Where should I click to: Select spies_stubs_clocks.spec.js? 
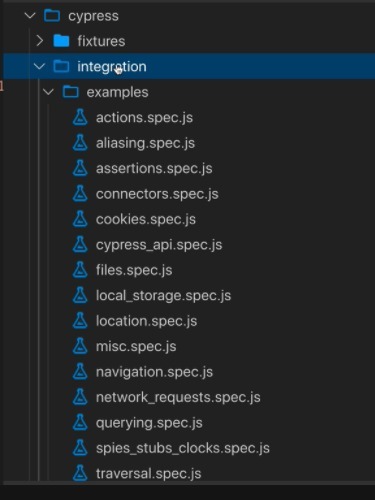183,448
